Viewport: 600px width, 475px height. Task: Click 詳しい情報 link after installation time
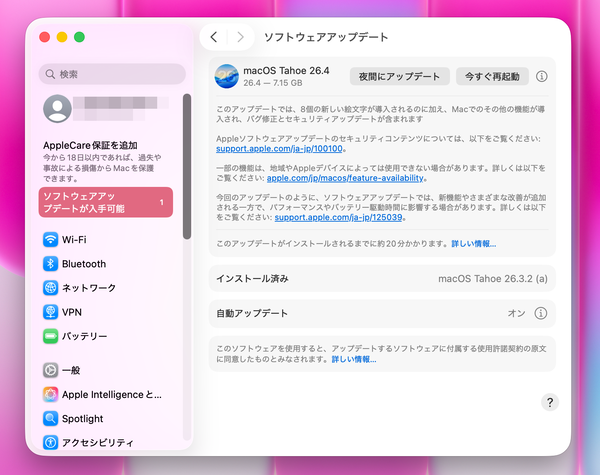[474, 244]
